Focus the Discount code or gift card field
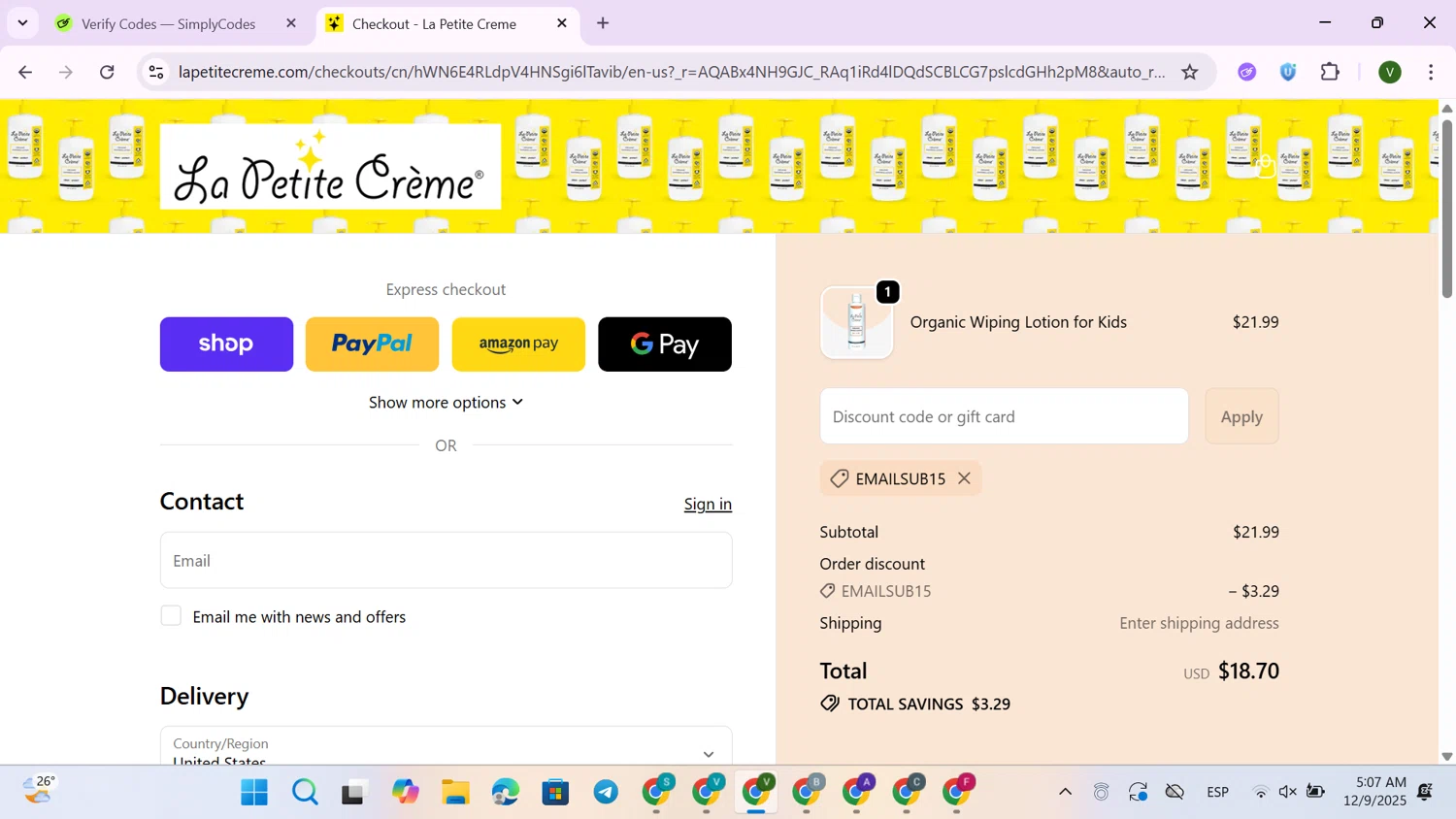Image resolution: width=1456 pixels, height=819 pixels. 1004,416
